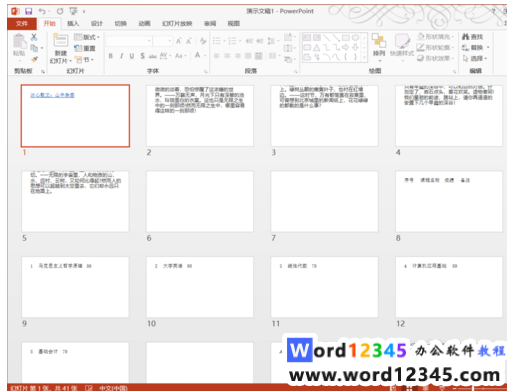Click the language indicator 中文(中国) in status bar

pos(113,388)
